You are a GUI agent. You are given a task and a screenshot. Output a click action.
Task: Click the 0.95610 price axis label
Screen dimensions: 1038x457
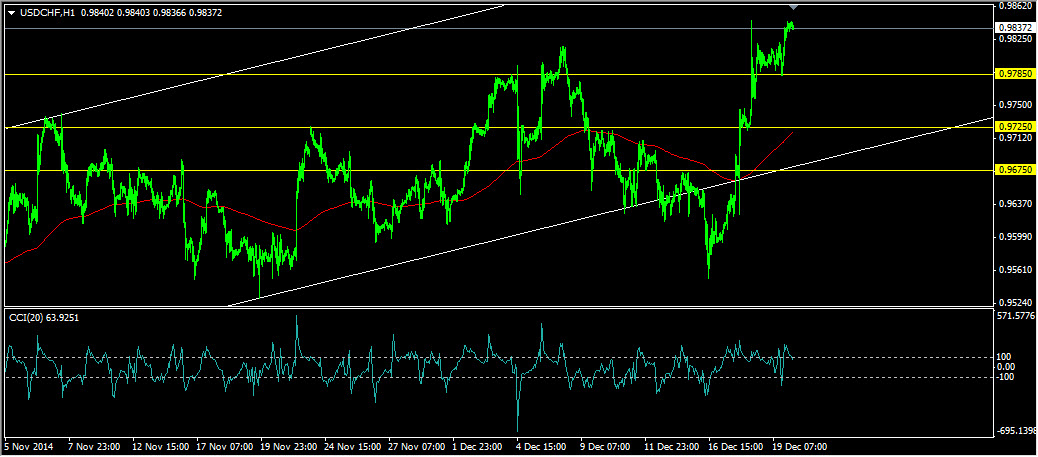pyautogui.click(x=1015, y=270)
